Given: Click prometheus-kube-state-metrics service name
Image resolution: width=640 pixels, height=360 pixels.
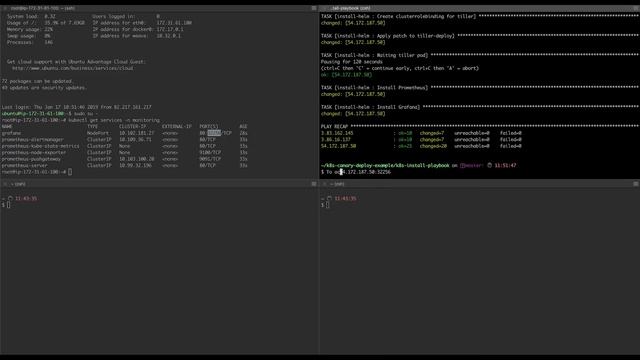Looking at the screenshot, I should [x=40, y=146].
